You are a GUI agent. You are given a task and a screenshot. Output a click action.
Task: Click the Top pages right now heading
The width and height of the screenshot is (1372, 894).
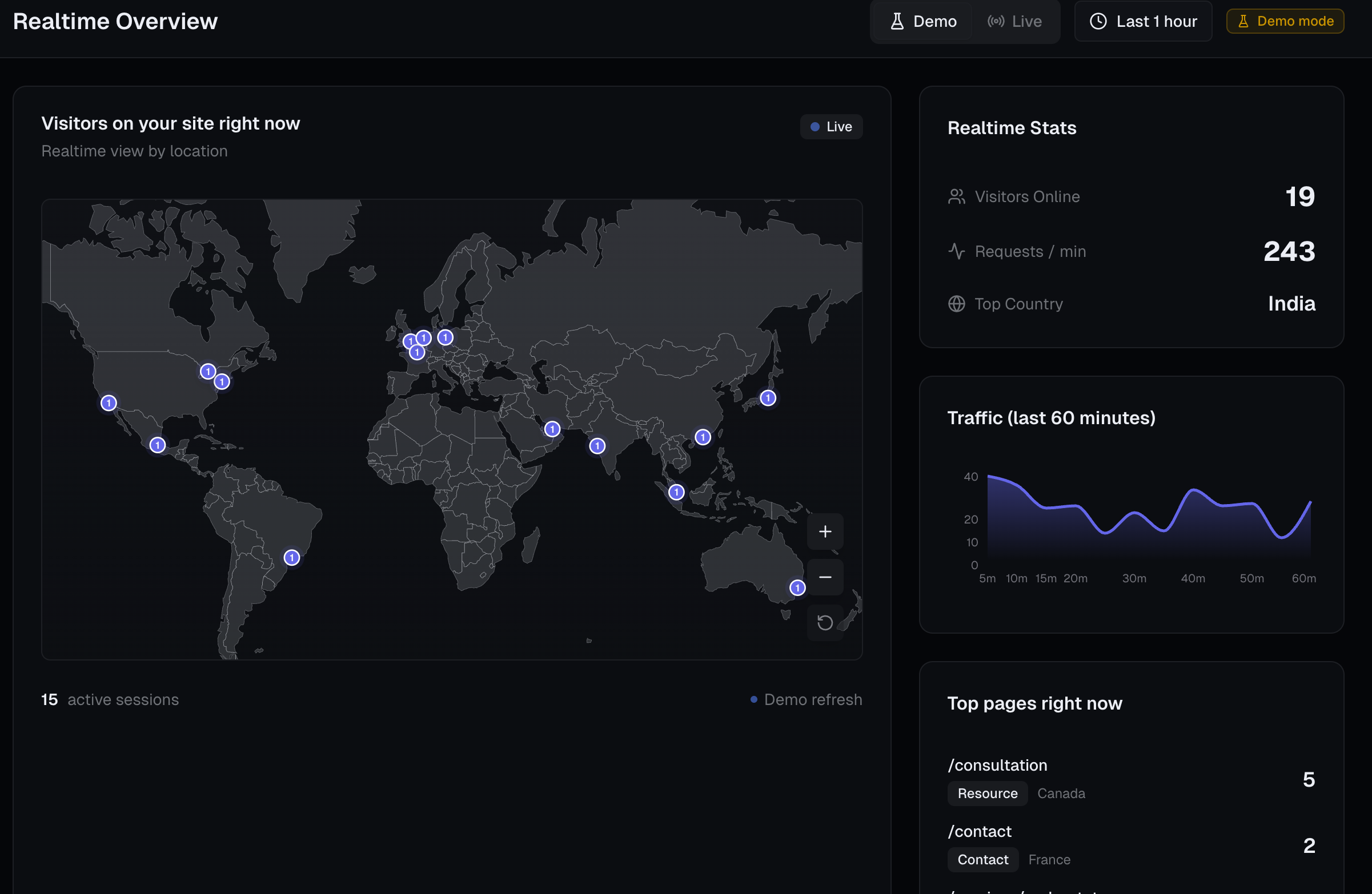click(1035, 703)
